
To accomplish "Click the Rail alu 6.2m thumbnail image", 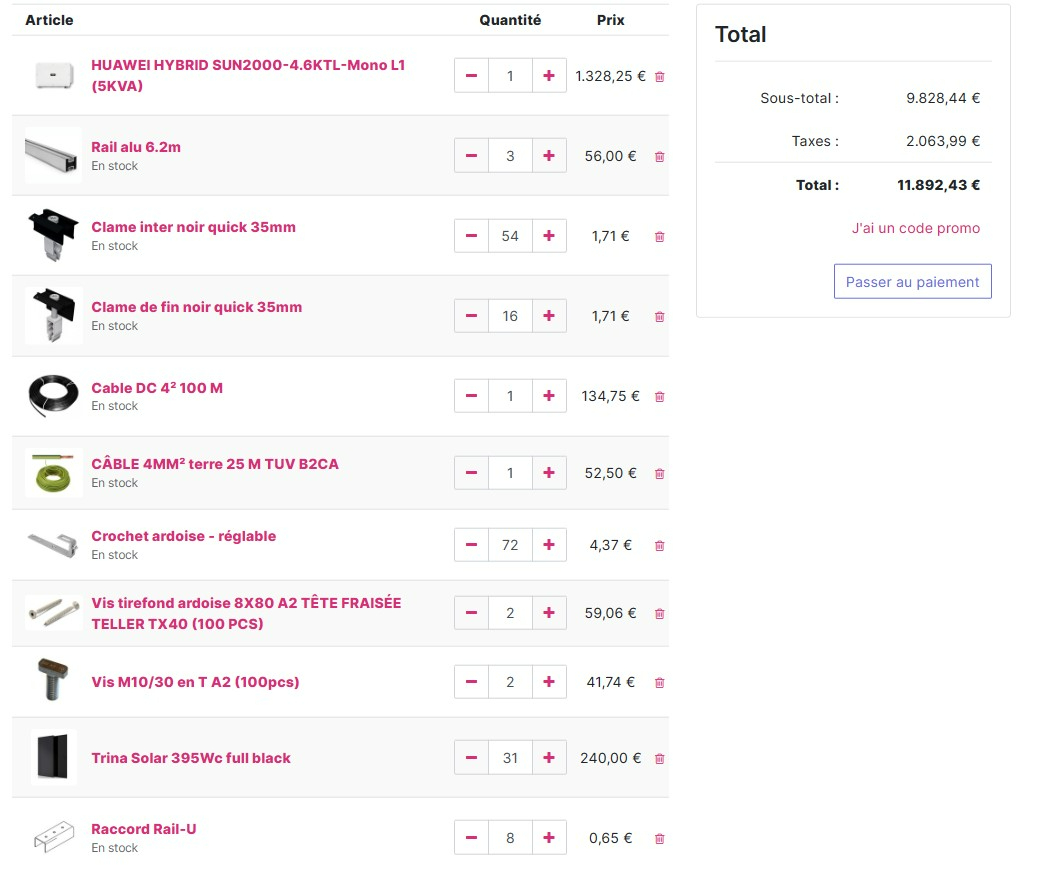I will pos(53,155).
